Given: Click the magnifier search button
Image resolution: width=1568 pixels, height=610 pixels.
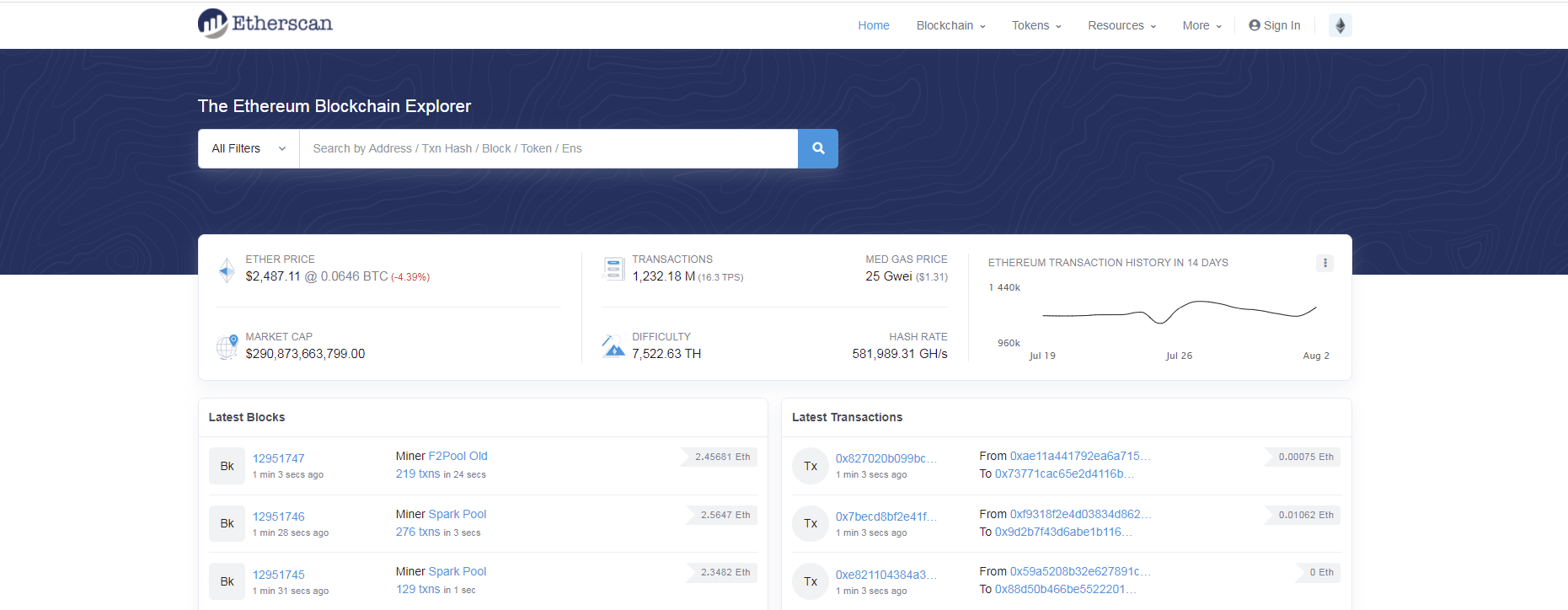Looking at the screenshot, I should pos(817,148).
